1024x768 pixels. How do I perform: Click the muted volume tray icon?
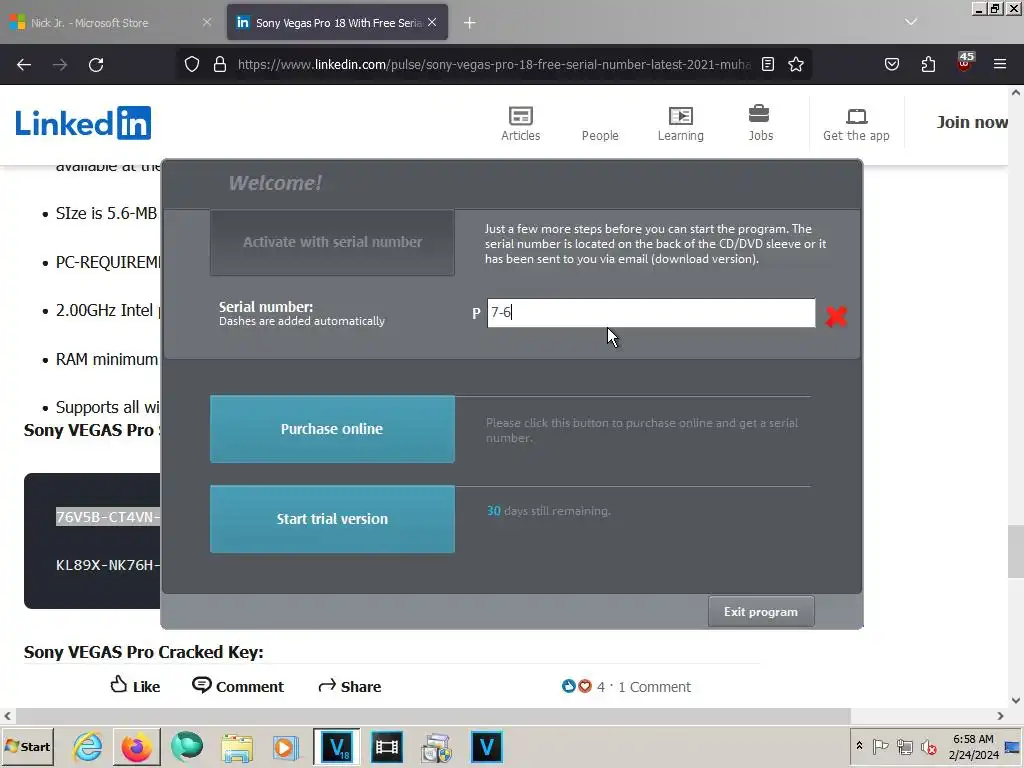929,746
